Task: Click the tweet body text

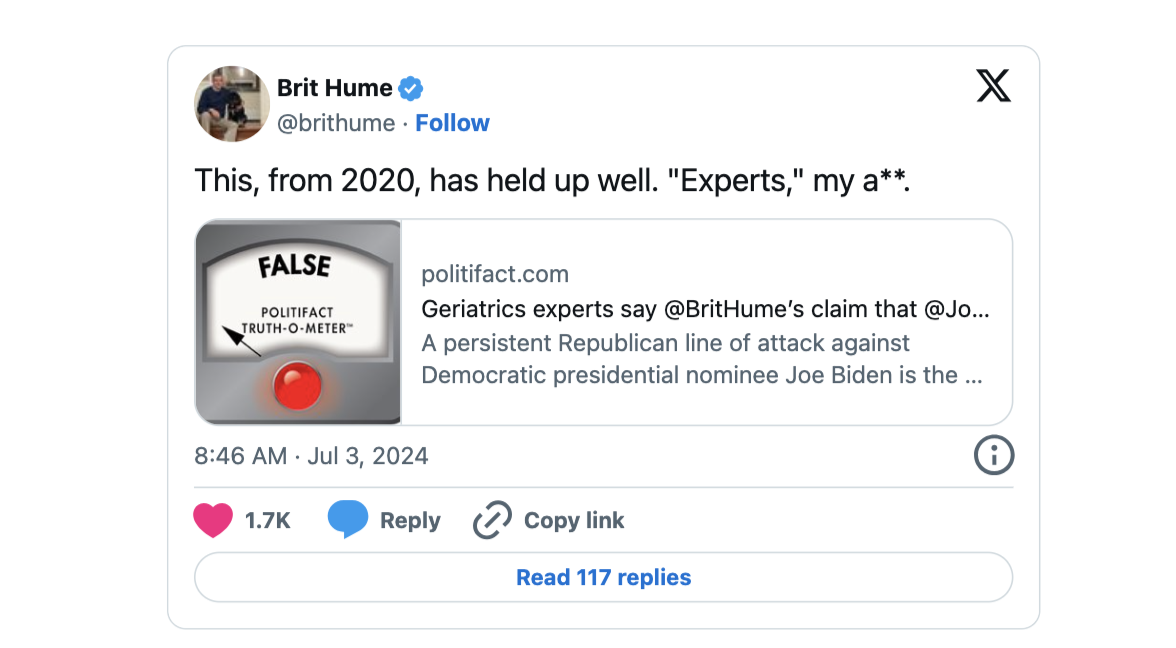Action: (553, 181)
